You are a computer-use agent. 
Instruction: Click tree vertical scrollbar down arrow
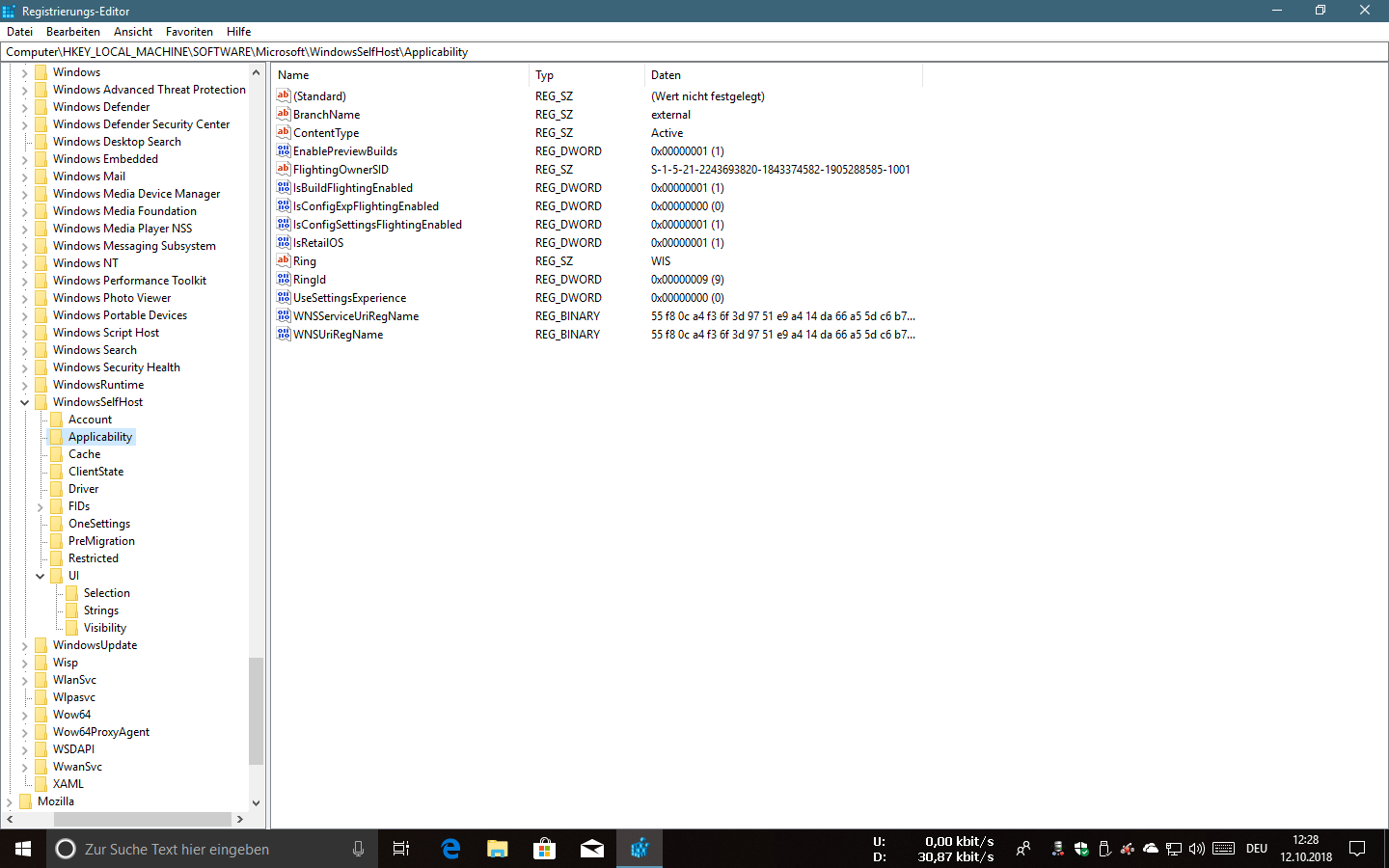point(257,802)
